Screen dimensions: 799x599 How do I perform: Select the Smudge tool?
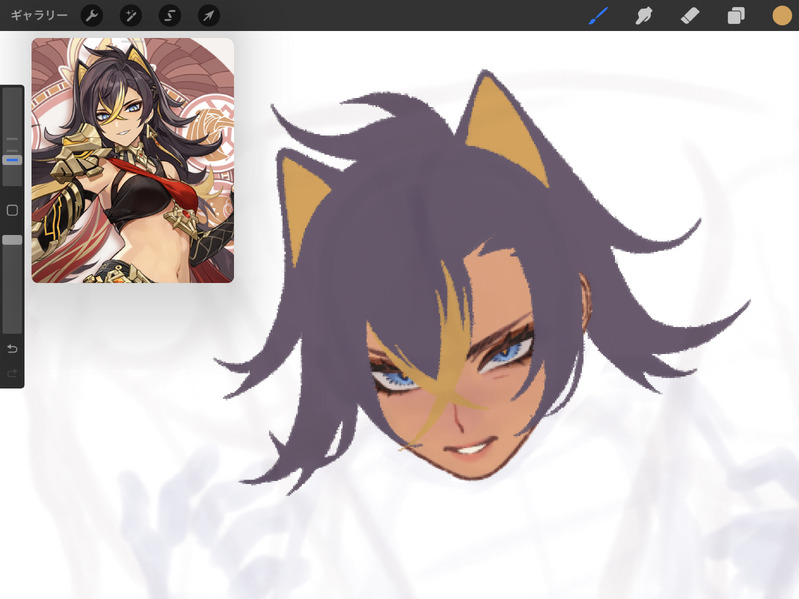point(644,15)
